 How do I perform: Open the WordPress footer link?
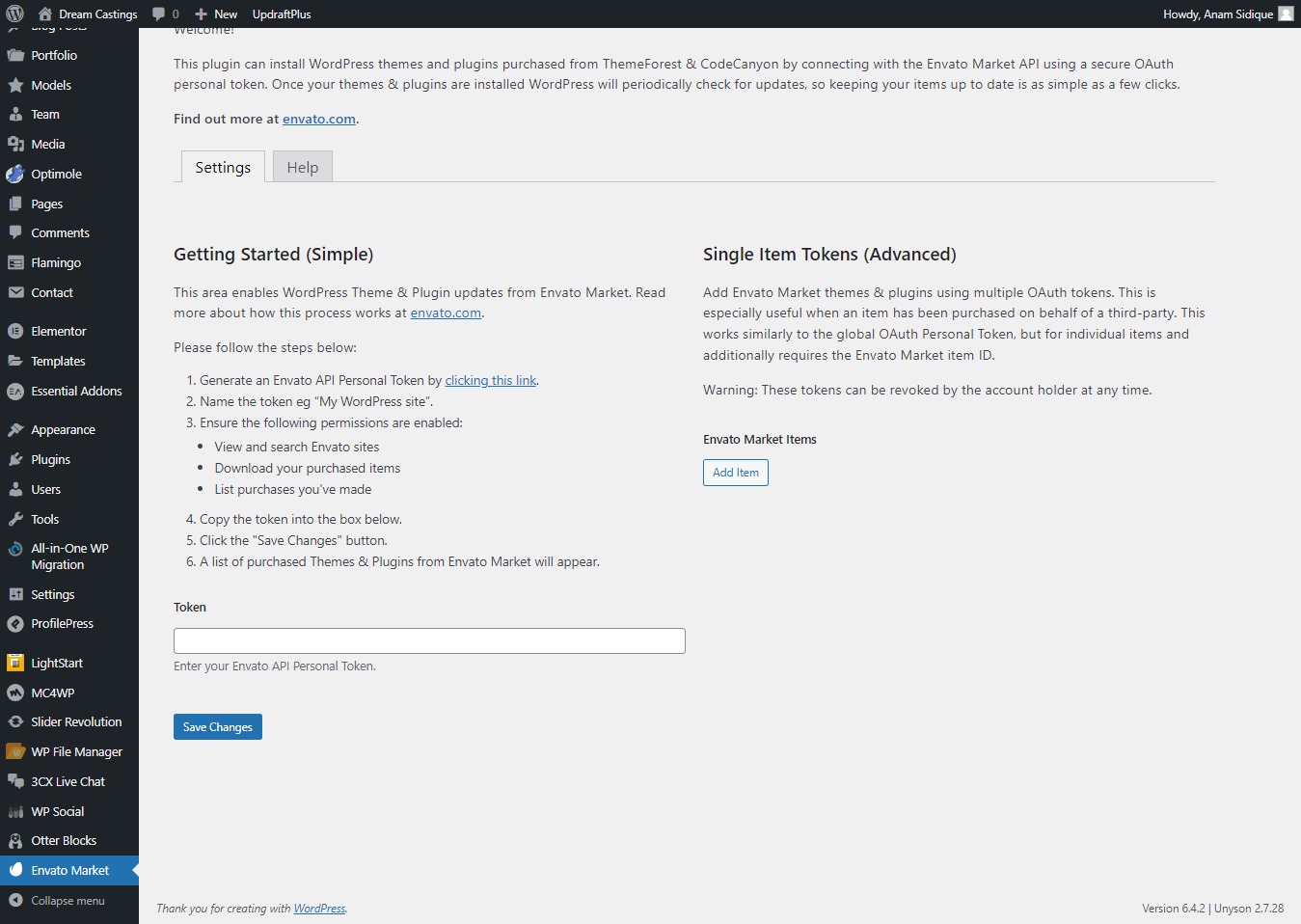pos(319,908)
